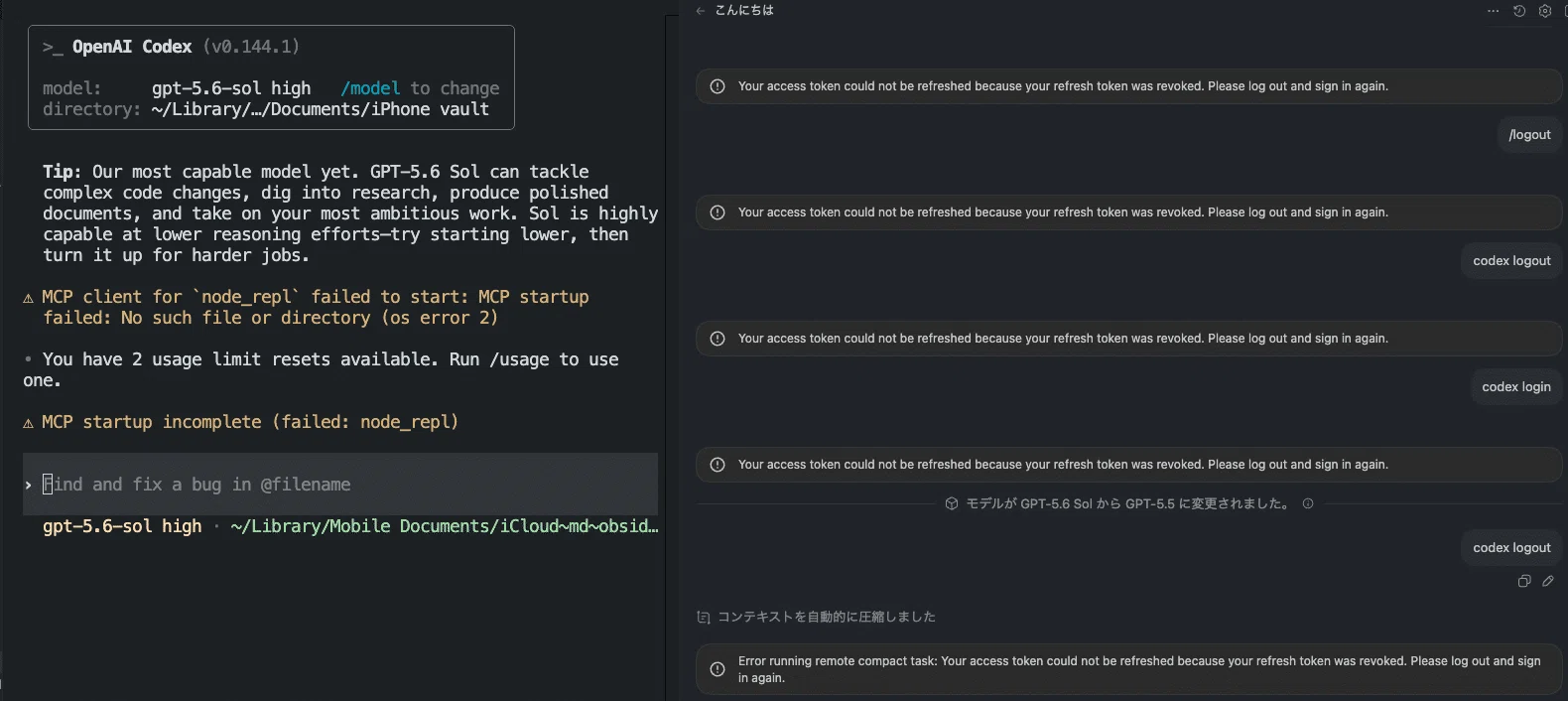The width and height of the screenshot is (1568, 701).
Task: Click the MCP client `node_repl` failed message
Action: click(316, 307)
